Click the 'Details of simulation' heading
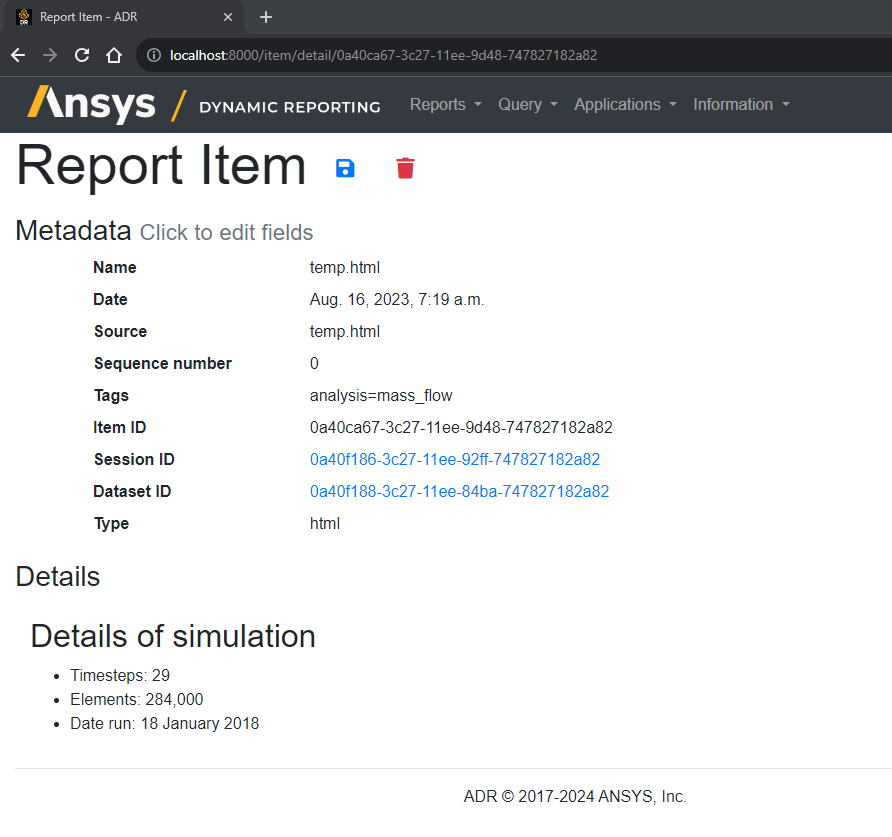Viewport: 892px width, 837px height. 173,636
